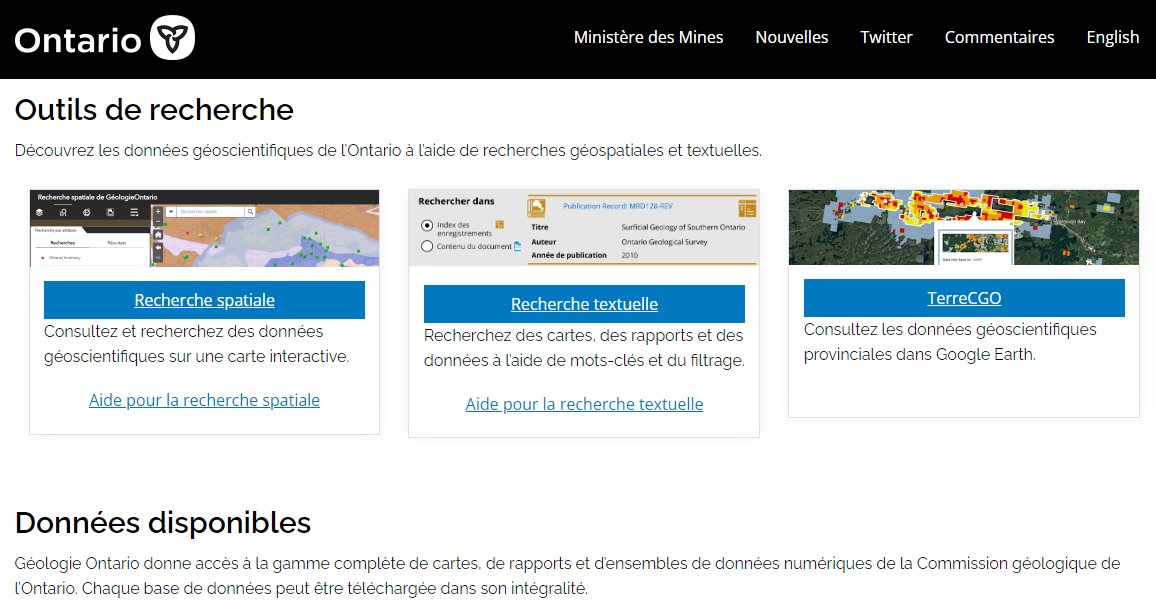Open dropdown arrow left of Recherche rapide box
1156x615 pixels.
coord(172,212)
